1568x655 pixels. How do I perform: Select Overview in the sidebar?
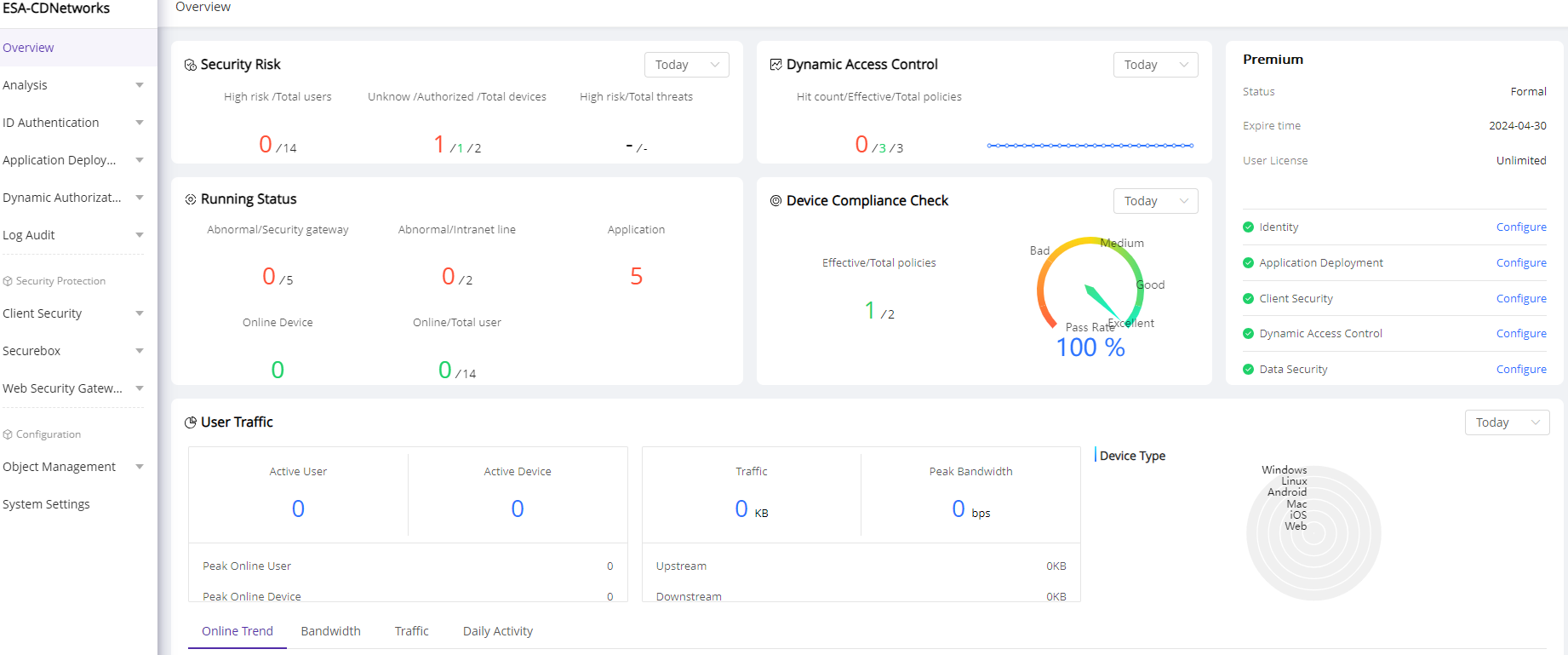78,48
